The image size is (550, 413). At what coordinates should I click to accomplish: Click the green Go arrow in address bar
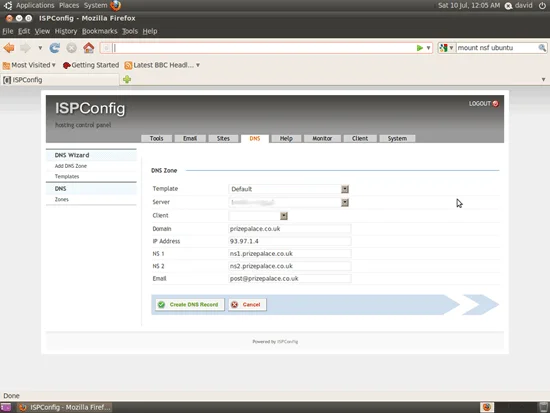[x=420, y=48]
